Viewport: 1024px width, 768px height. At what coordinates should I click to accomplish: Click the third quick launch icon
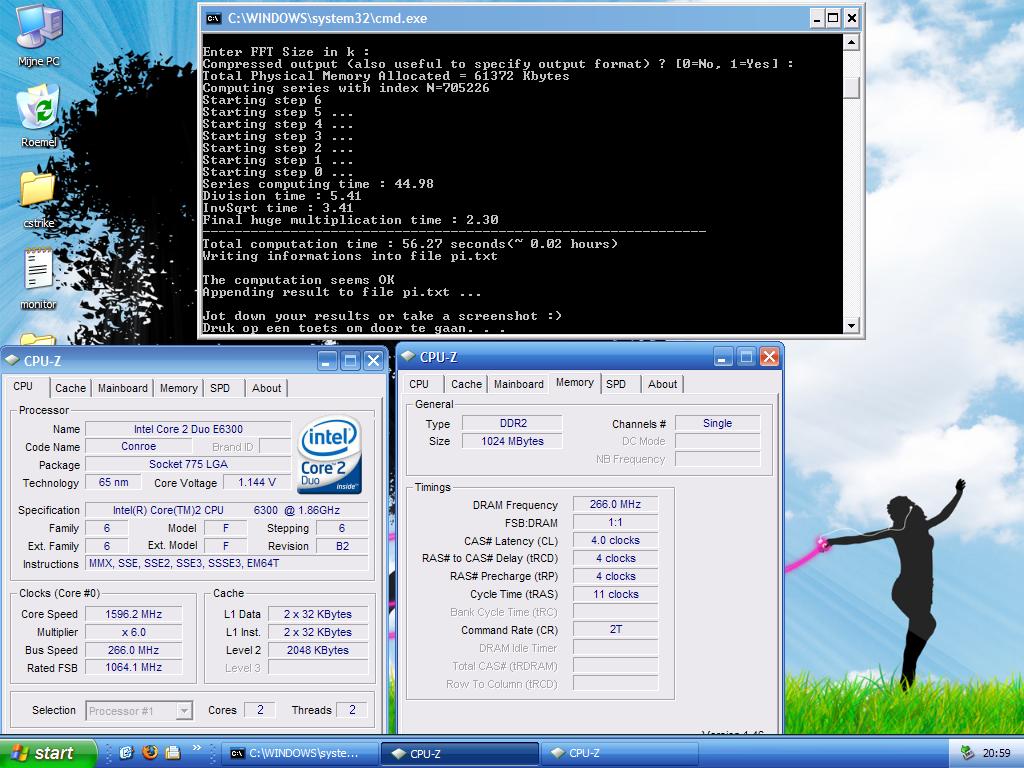click(172, 752)
